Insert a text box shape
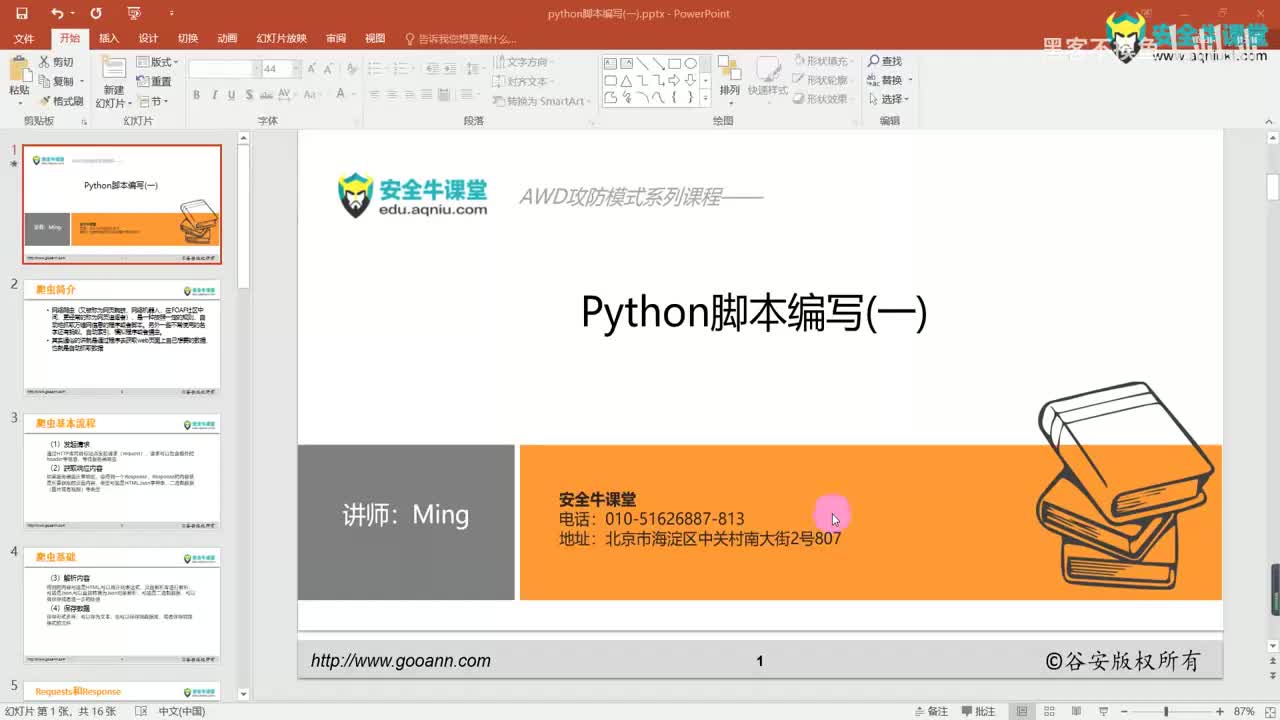 (610, 63)
